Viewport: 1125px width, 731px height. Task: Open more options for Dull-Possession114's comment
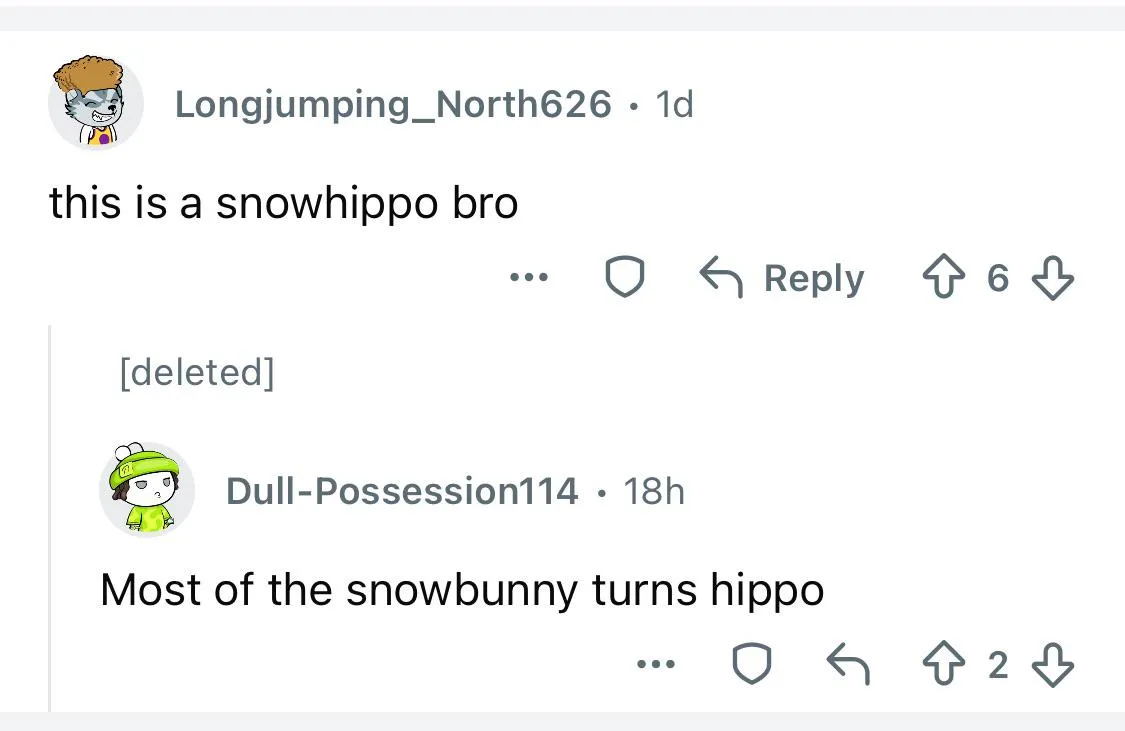pos(655,665)
